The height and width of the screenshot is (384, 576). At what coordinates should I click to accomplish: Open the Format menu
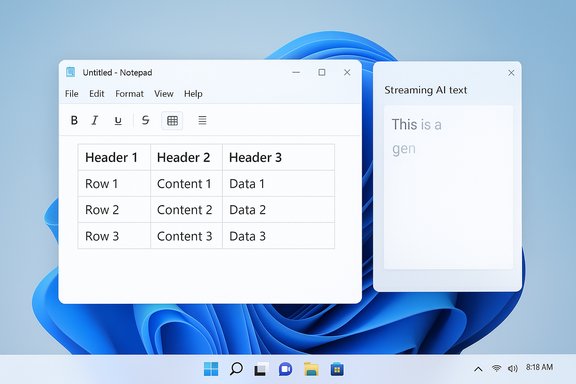[129, 94]
